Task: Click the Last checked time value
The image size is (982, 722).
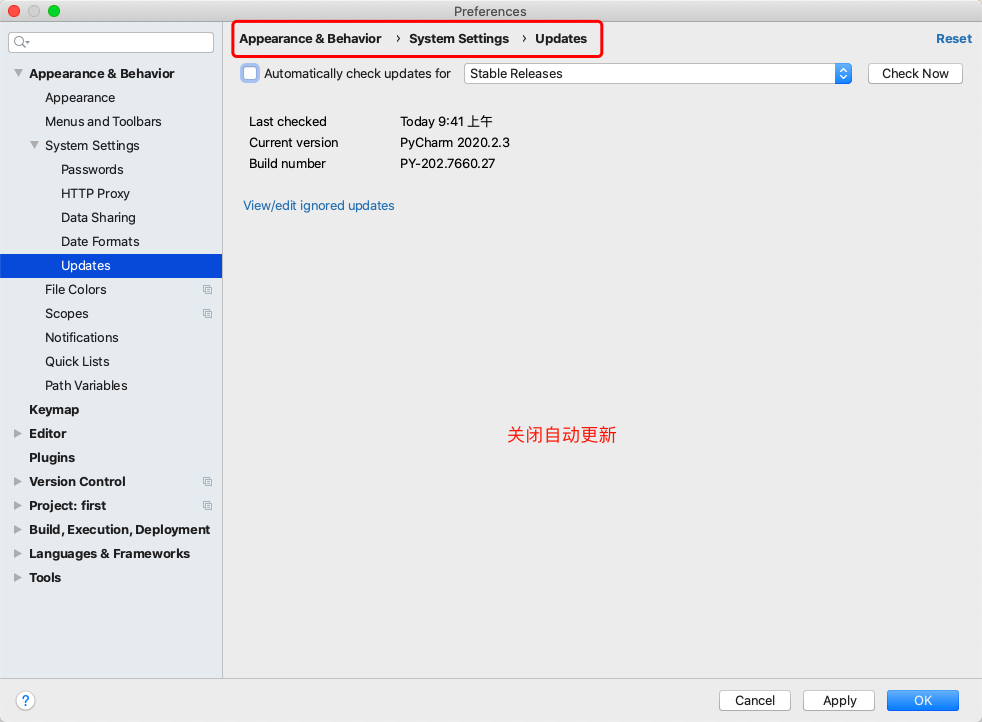Action: (446, 121)
